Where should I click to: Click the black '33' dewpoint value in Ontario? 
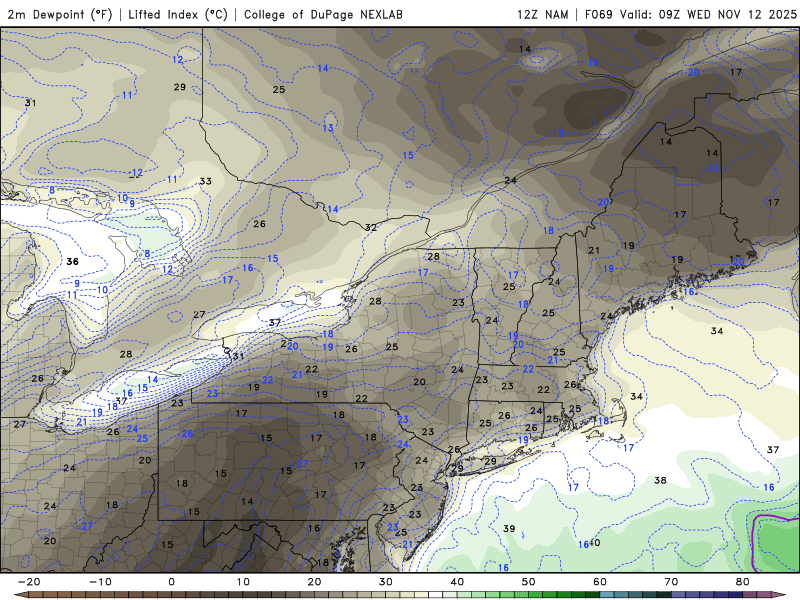coord(206,181)
